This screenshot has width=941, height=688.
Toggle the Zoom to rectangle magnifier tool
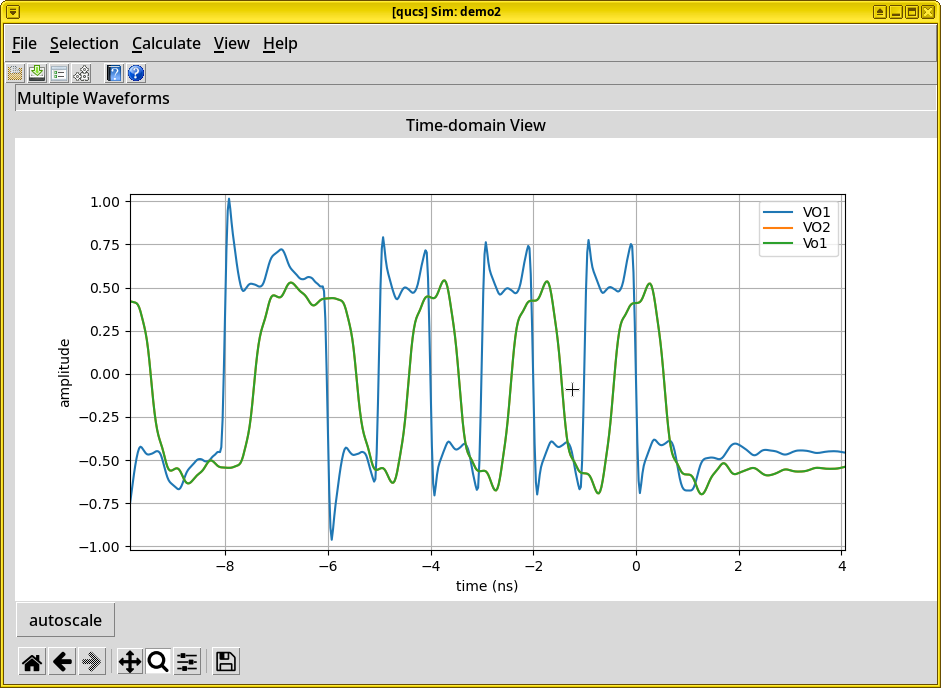pyautogui.click(x=158, y=661)
